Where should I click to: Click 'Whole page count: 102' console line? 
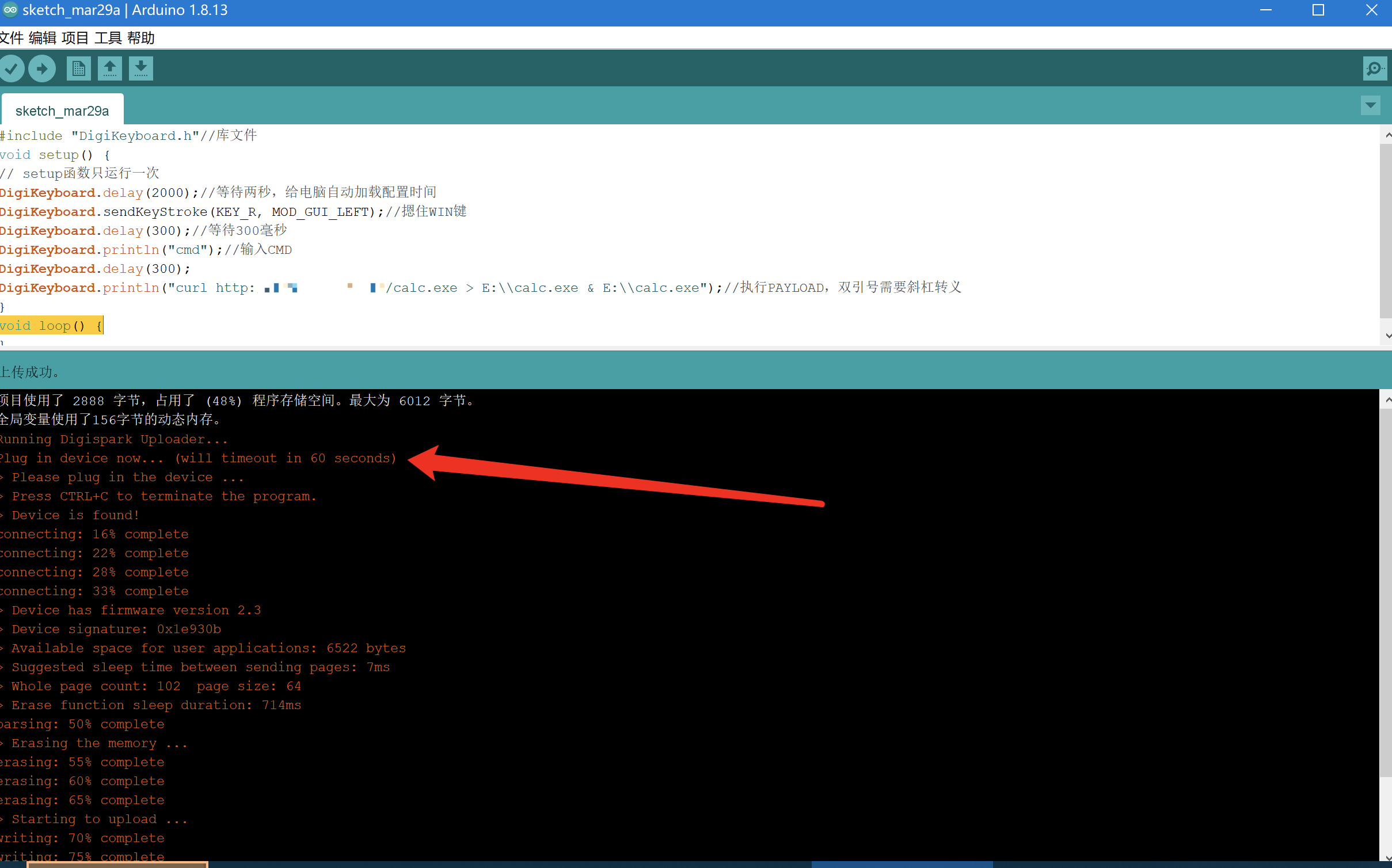151,686
